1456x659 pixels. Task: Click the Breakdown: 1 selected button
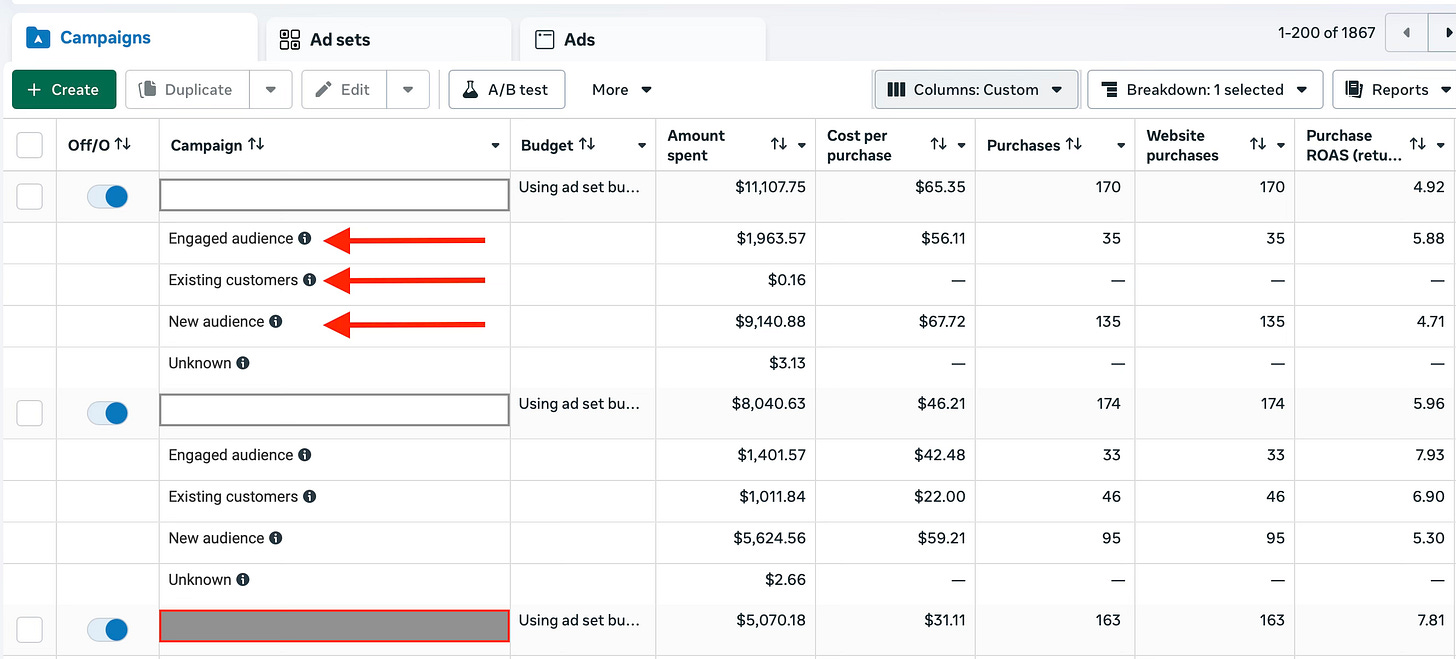point(1205,89)
